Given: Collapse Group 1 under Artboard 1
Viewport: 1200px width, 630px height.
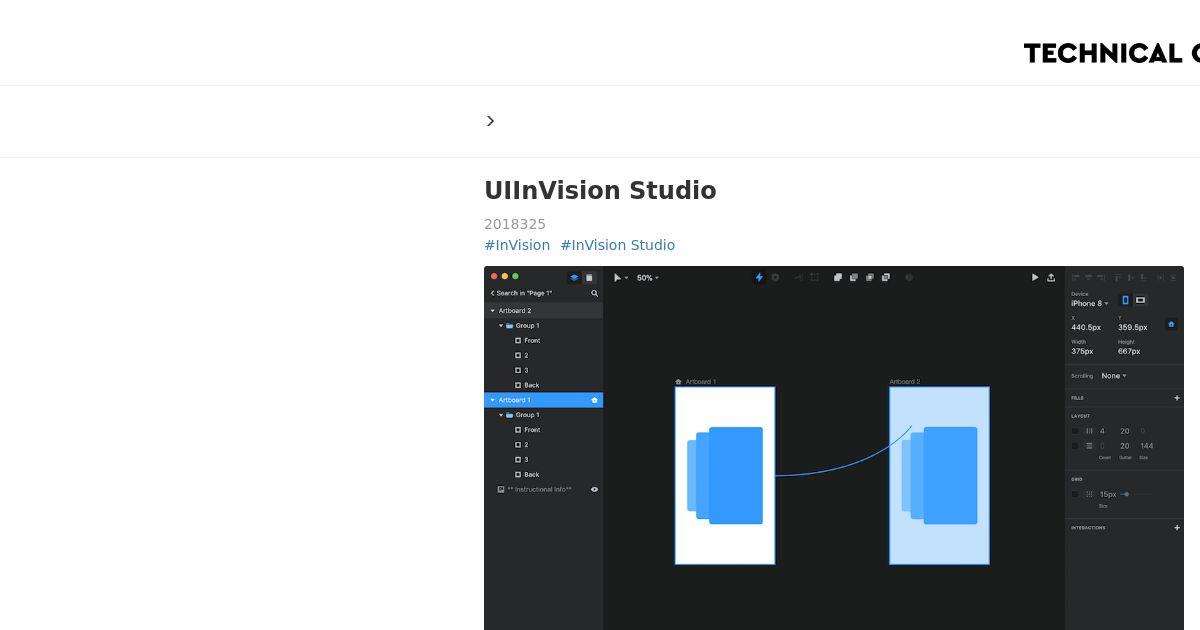Looking at the screenshot, I should [501, 415].
